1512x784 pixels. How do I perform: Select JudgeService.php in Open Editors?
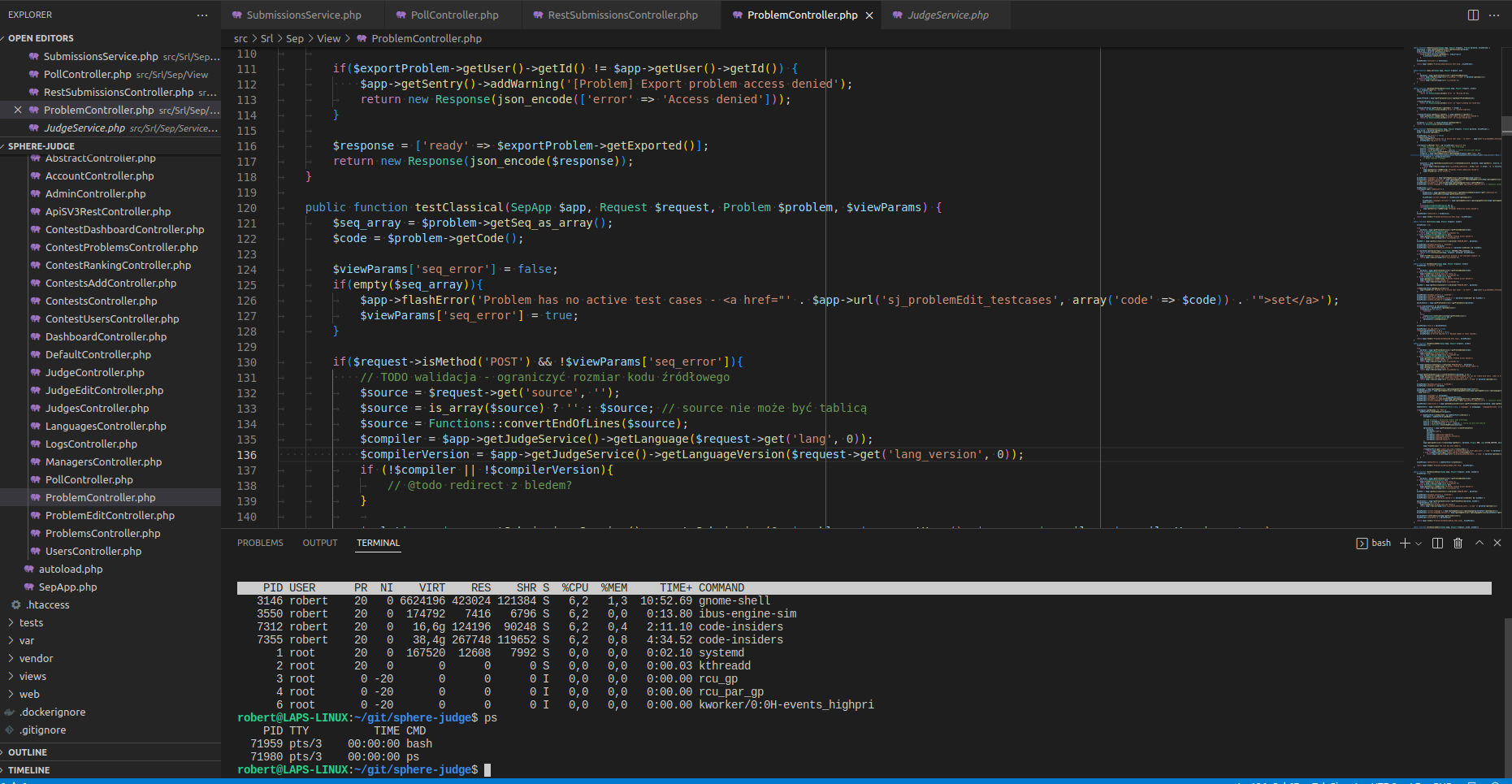(110, 128)
